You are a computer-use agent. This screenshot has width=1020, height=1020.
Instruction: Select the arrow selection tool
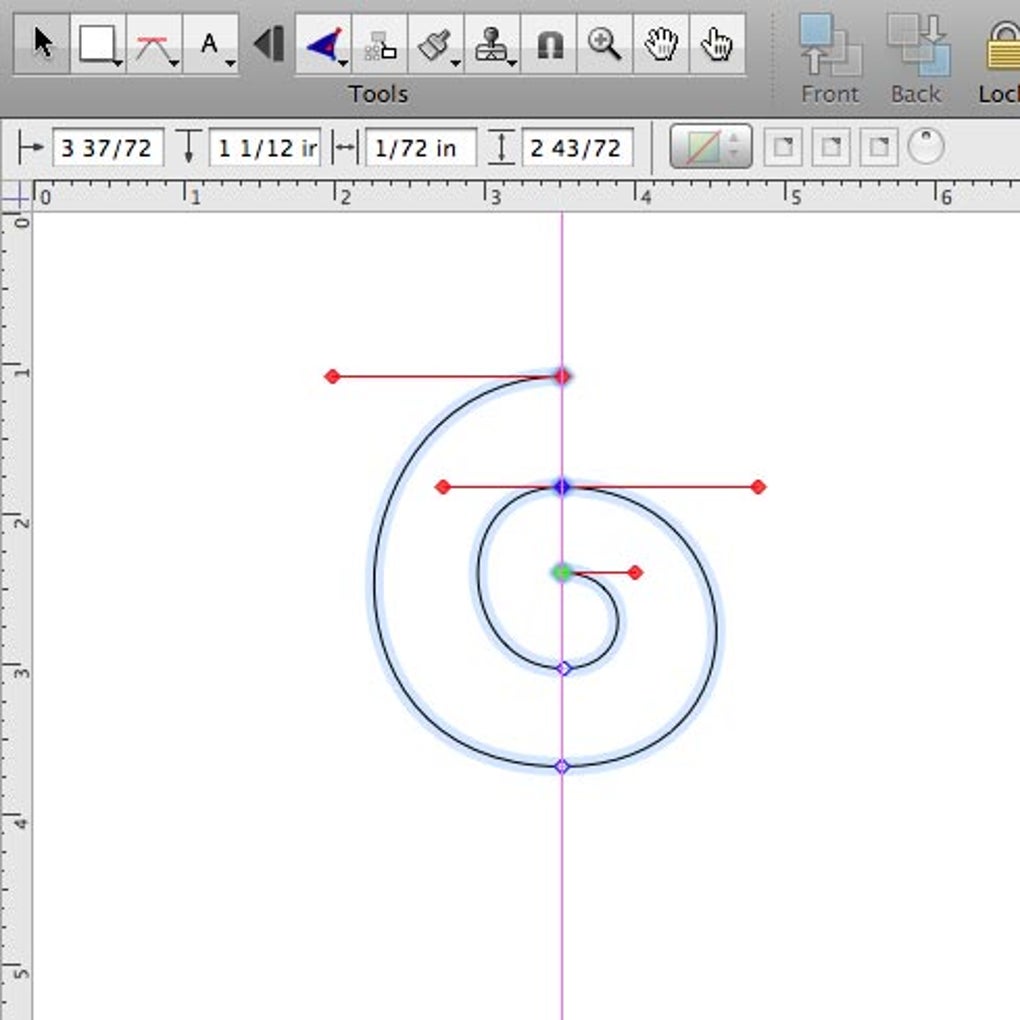point(42,44)
